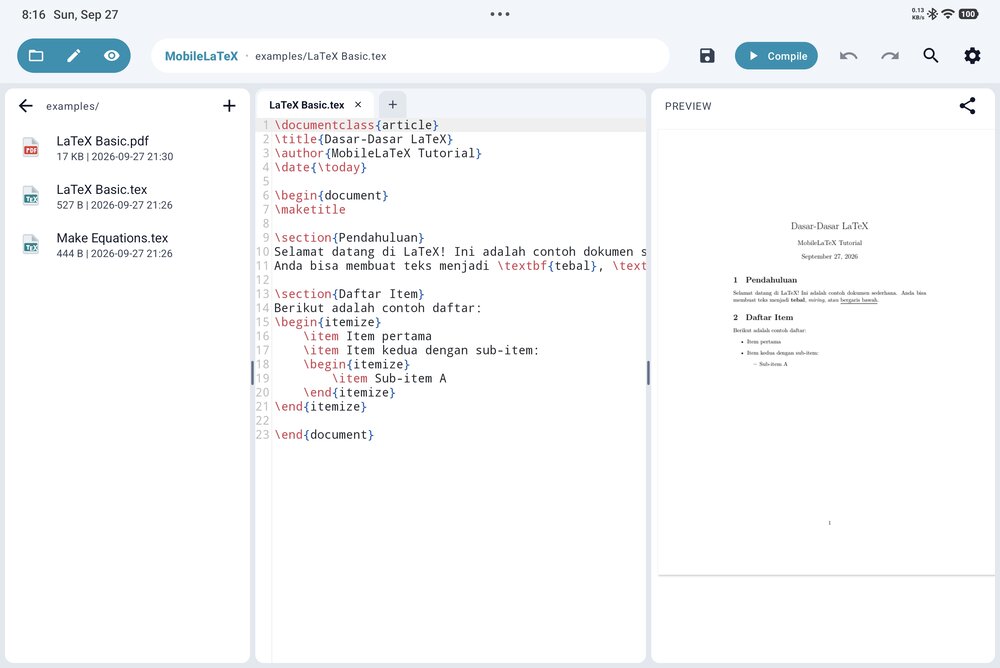Click the \section{Pendahuluan} line
The width and height of the screenshot is (1000, 668).
(349, 237)
